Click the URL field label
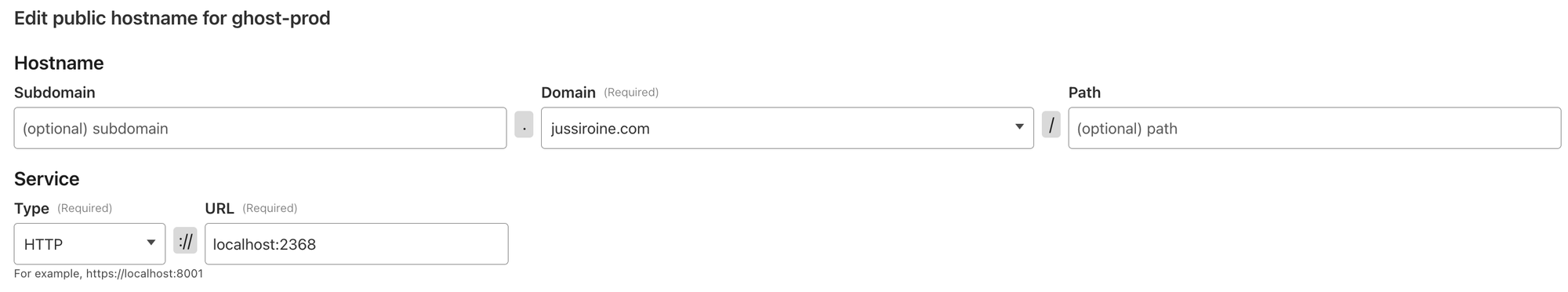 click(x=220, y=209)
